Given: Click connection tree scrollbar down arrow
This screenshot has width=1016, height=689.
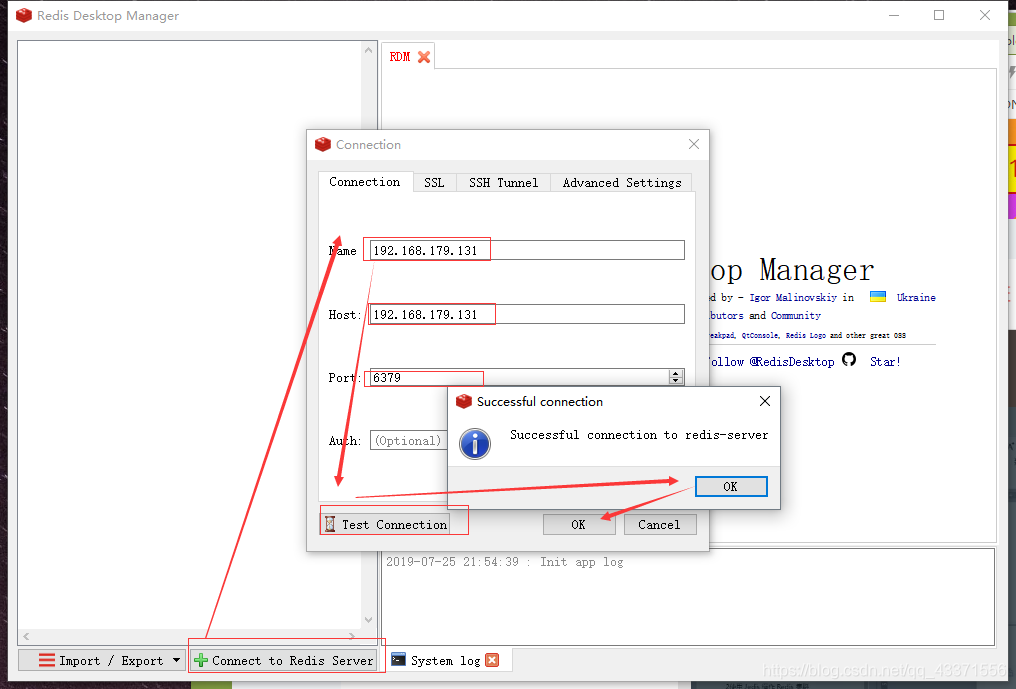Looking at the screenshot, I should [368, 619].
